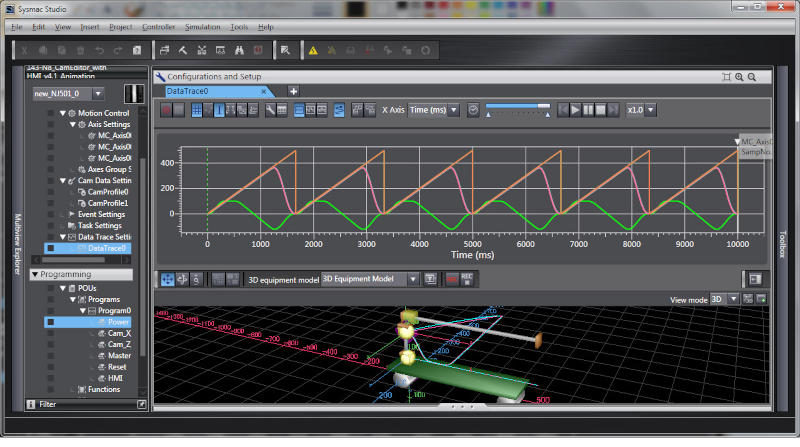Open the Toolbox side panel
Viewport: 800px width, 447px height.
coord(782,244)
